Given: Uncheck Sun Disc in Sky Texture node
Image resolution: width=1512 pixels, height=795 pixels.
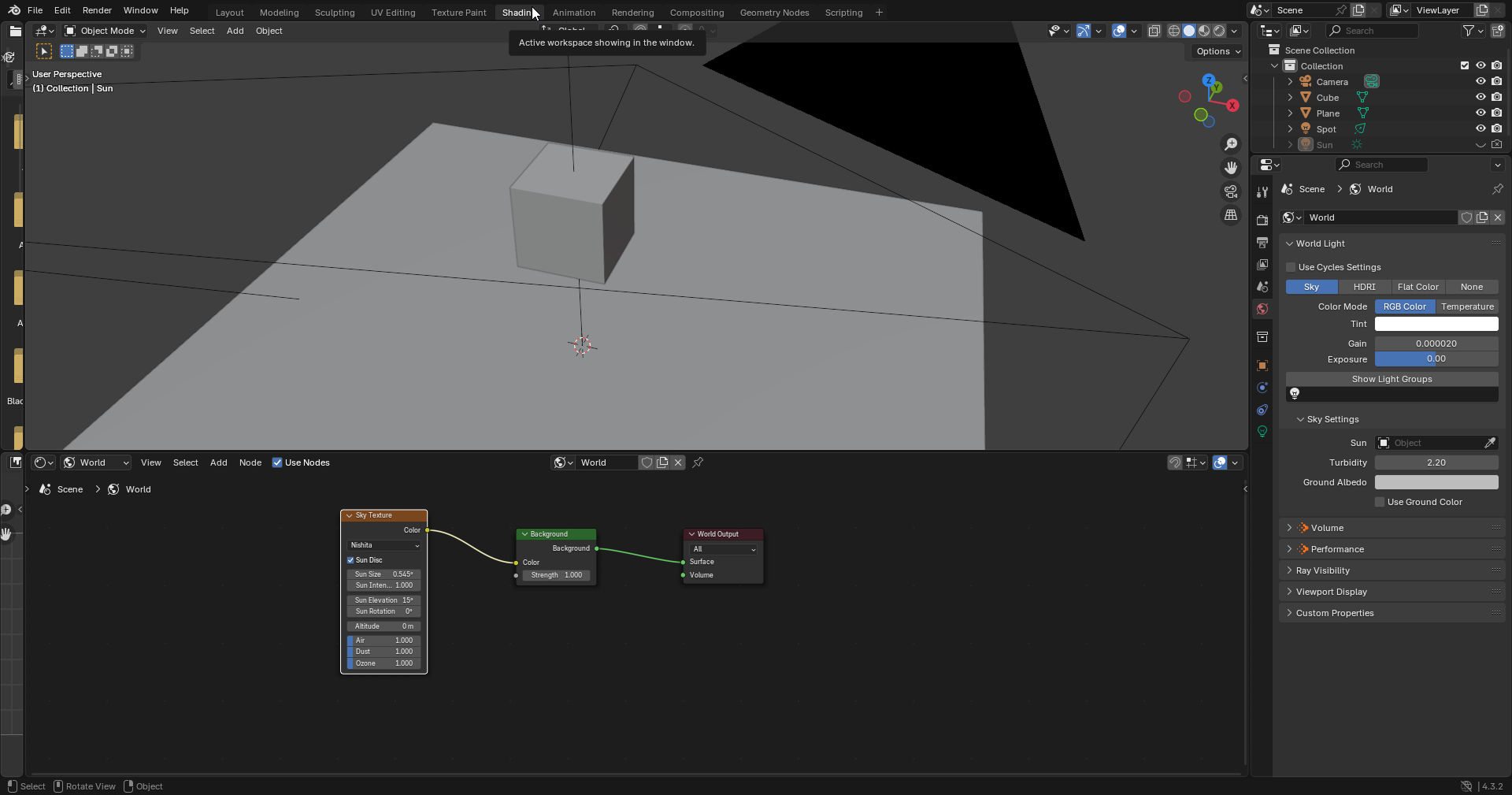Looking at the screenshot, I should 350,560.
